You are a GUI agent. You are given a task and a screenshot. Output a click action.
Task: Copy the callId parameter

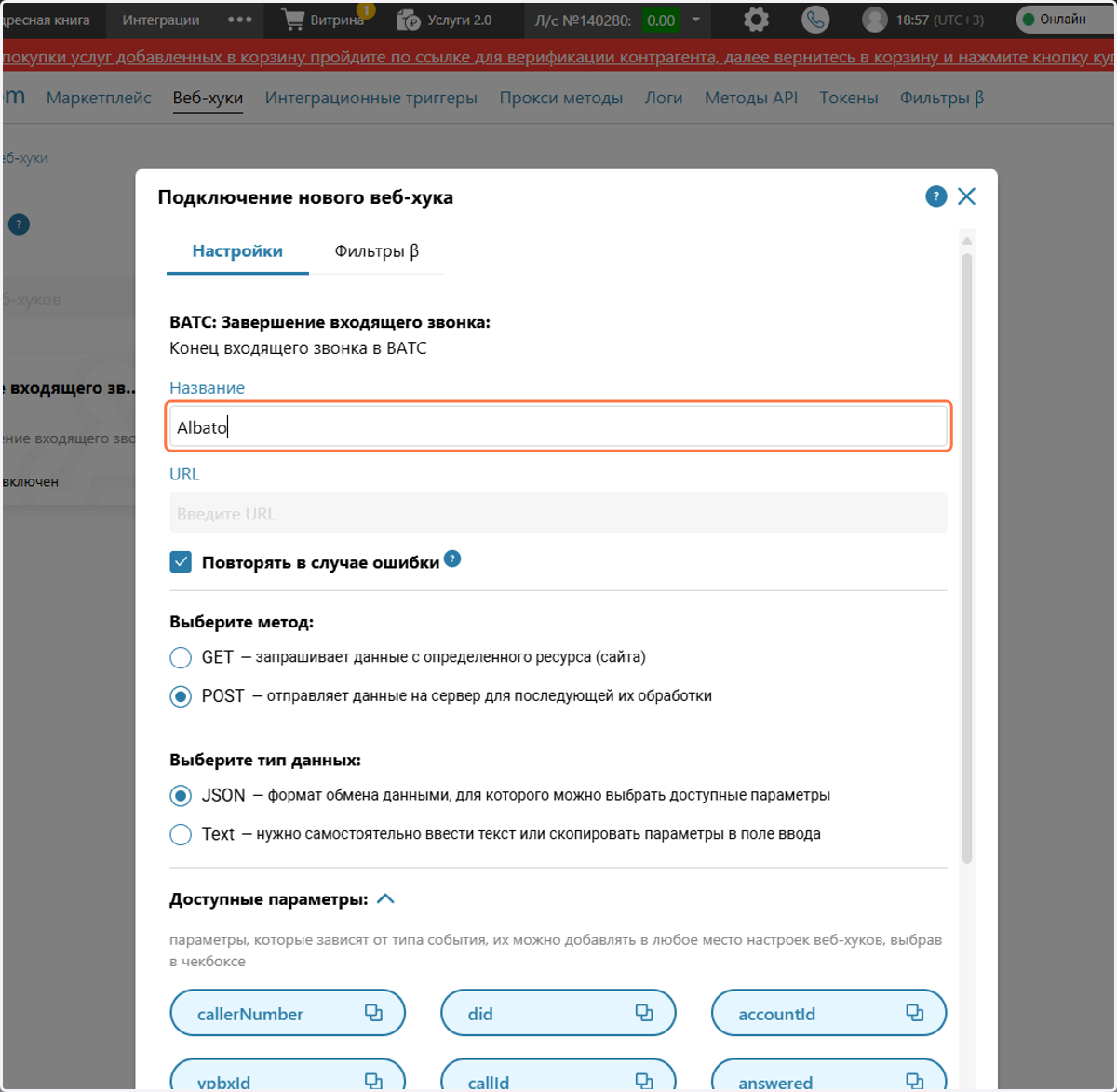[x=644, y=1081]
